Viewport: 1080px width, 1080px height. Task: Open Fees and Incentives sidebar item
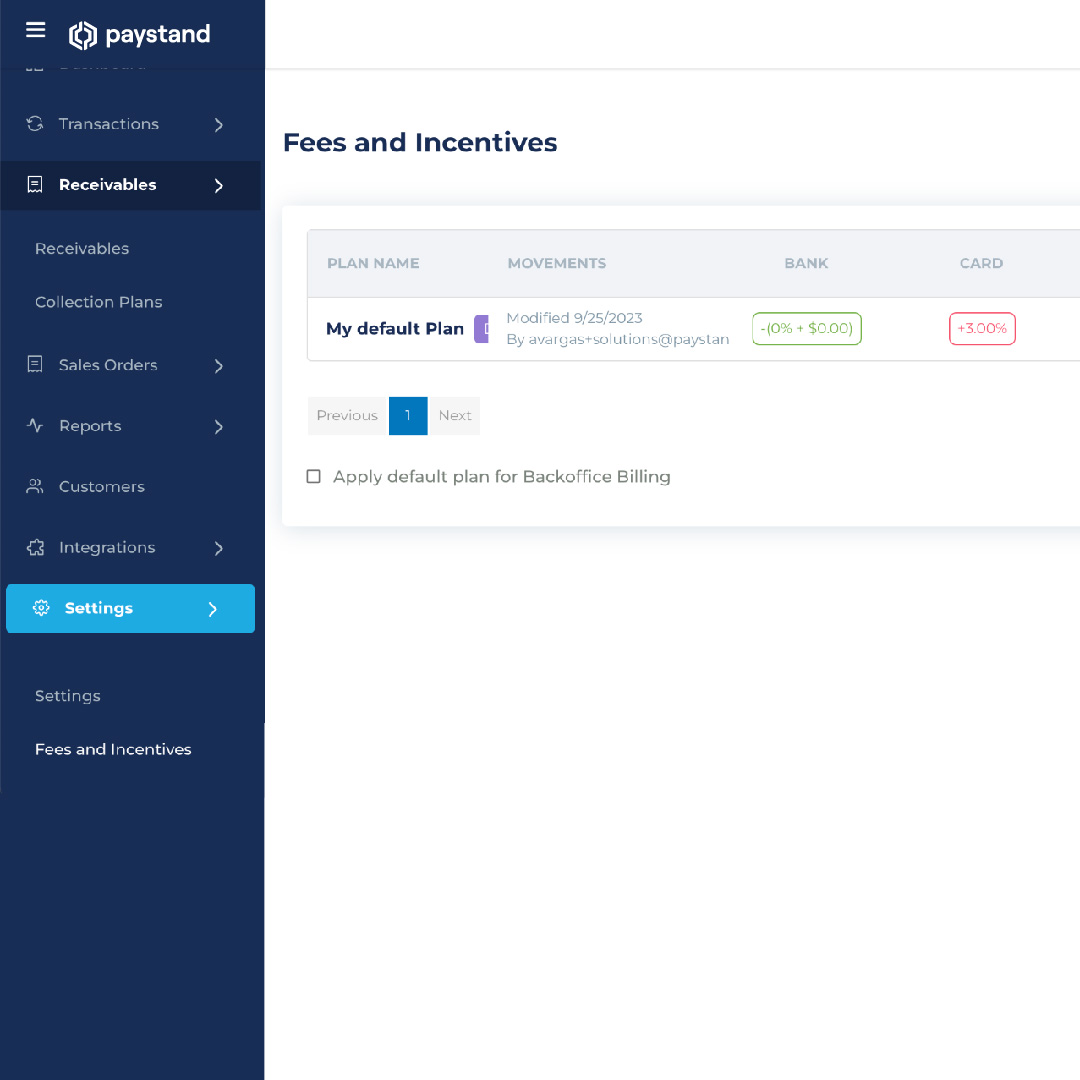113,749
